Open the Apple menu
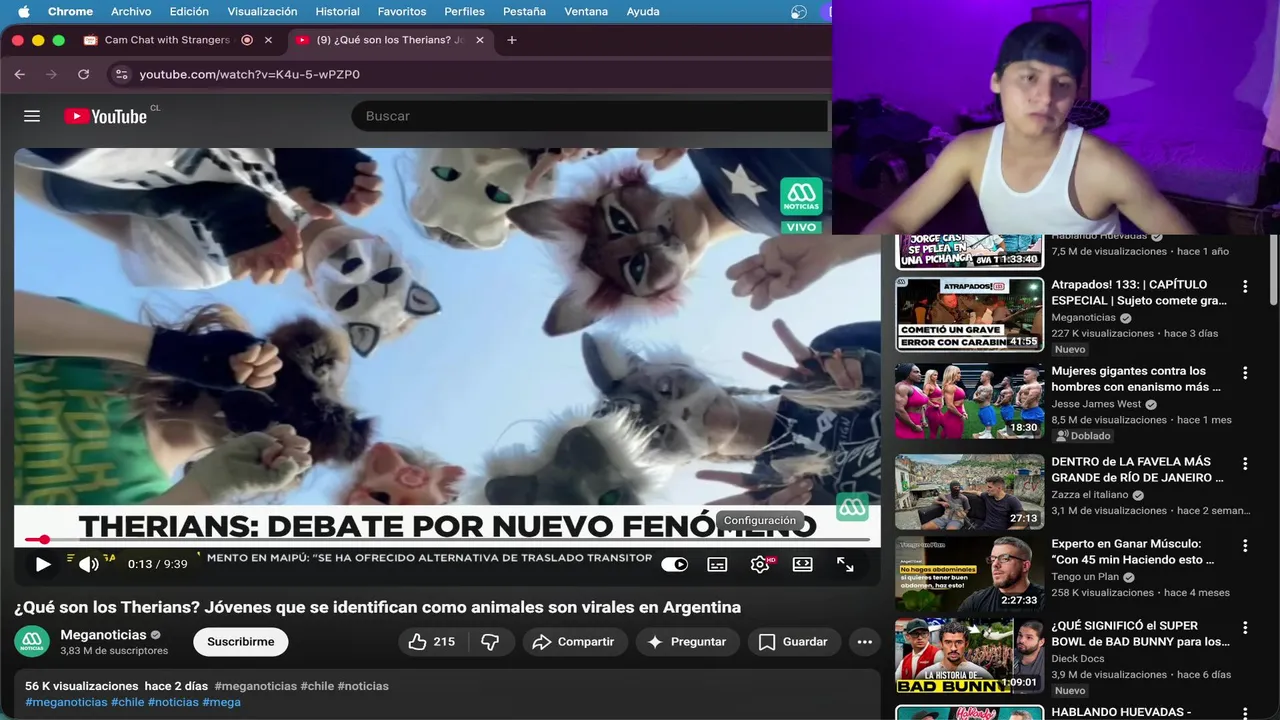Screen dimensions: 1280x720 24,11
